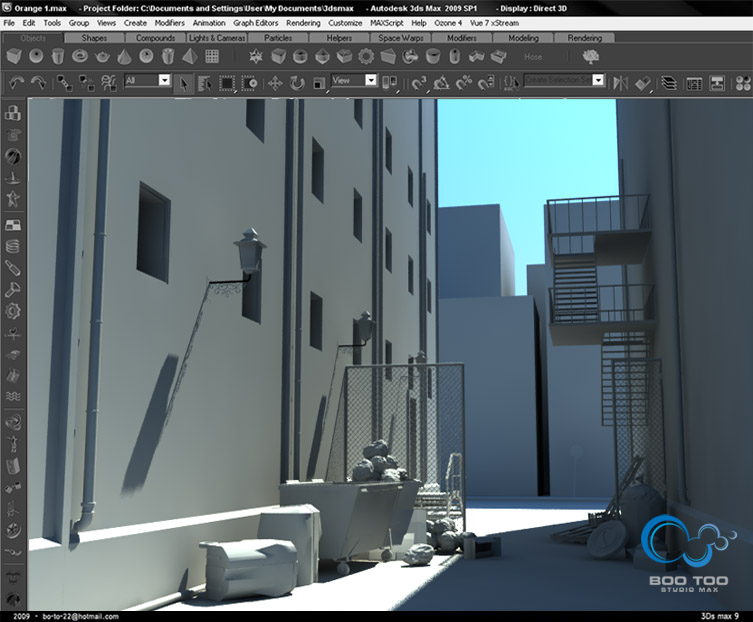Click the star icon in left sidebar
The height and width of the screenshot is (622, 753).
pyautogui.click(x=13, y=198)
